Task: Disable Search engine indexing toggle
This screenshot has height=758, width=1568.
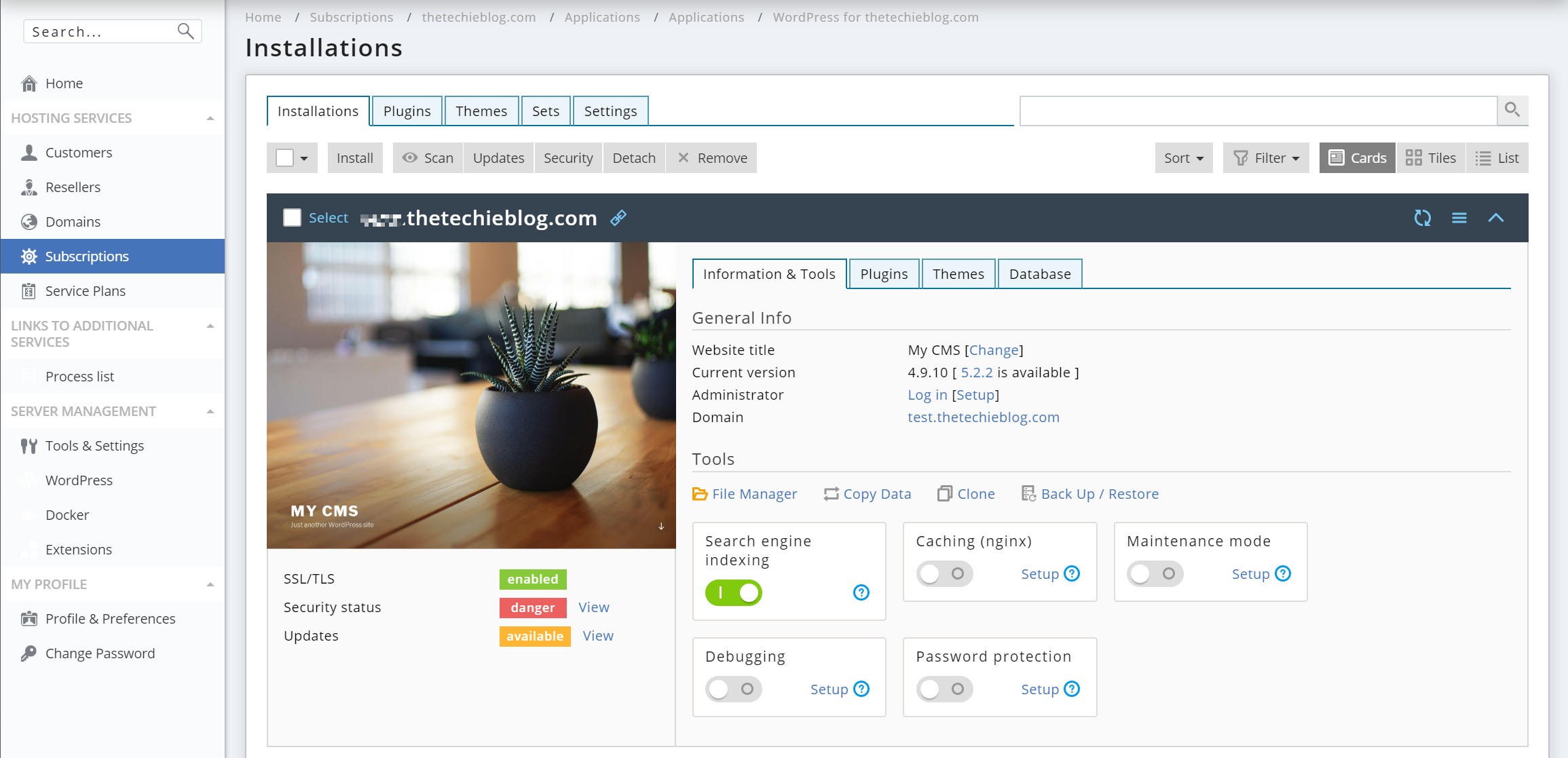Action: coord(733,592)
